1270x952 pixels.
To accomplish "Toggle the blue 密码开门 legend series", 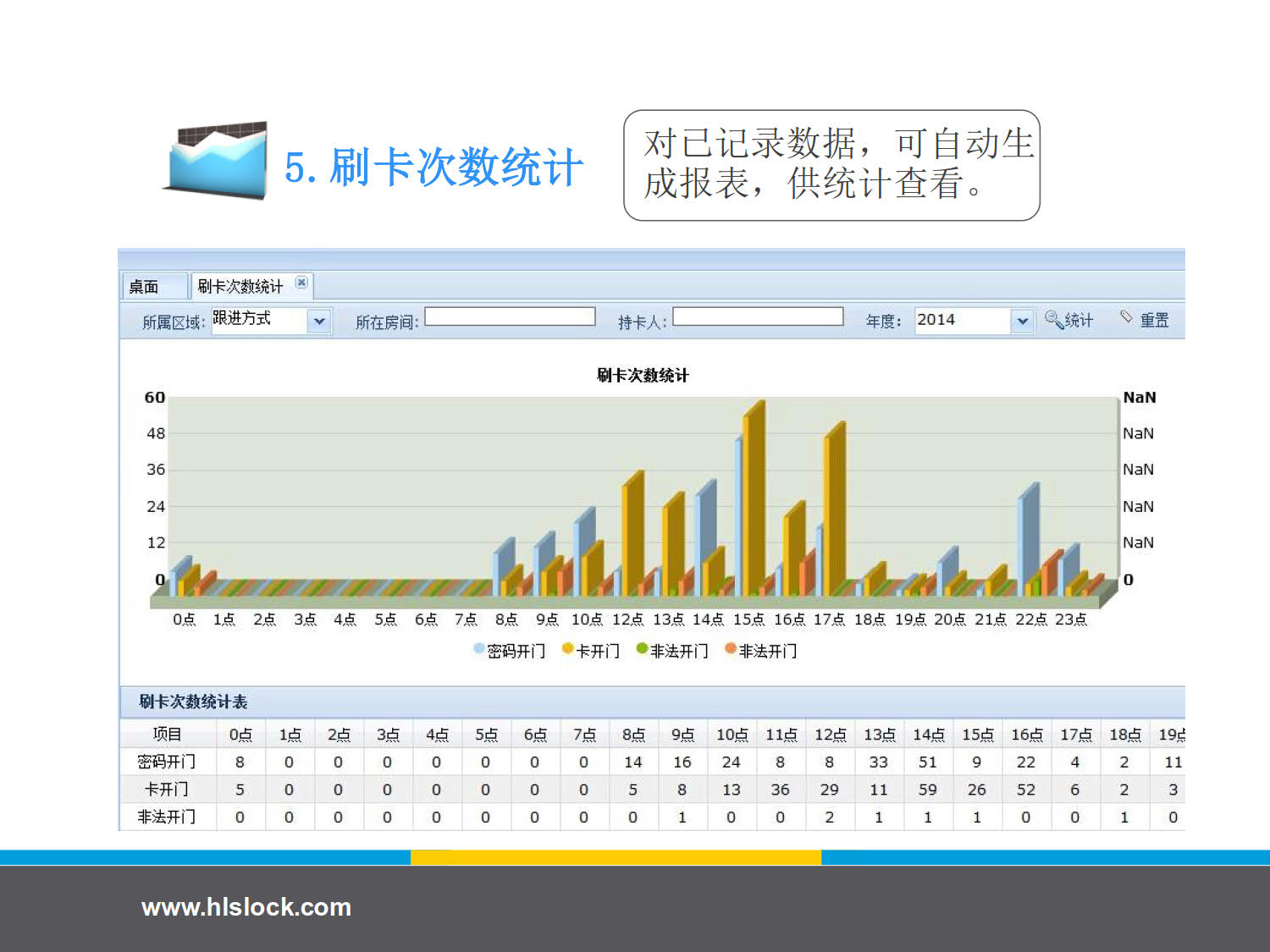I will coord(510,651).
